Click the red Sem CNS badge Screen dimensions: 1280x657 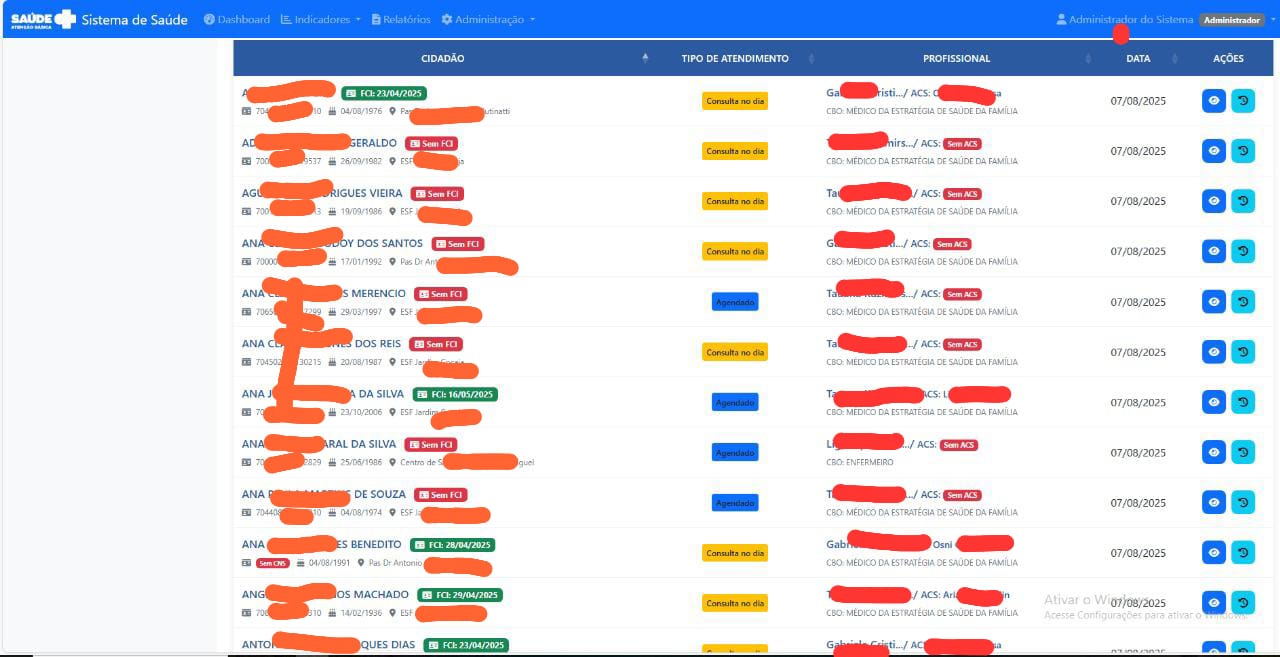(x=272, y=563)
